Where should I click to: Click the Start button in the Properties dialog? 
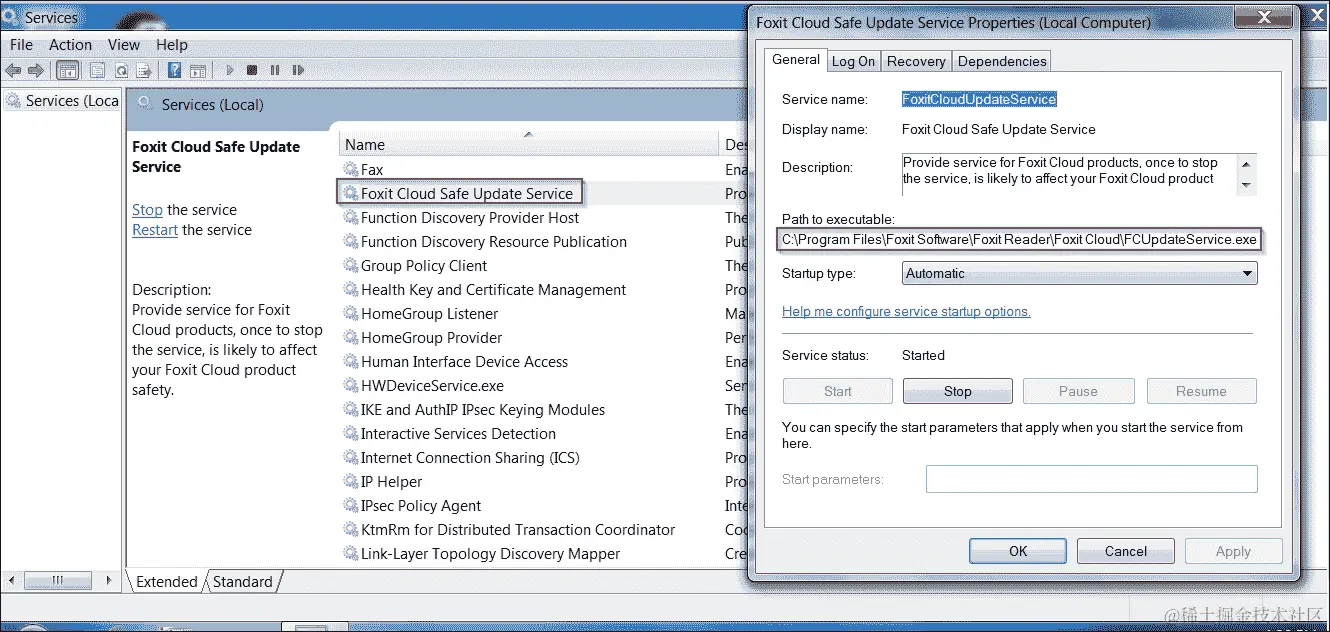point(838,391)
